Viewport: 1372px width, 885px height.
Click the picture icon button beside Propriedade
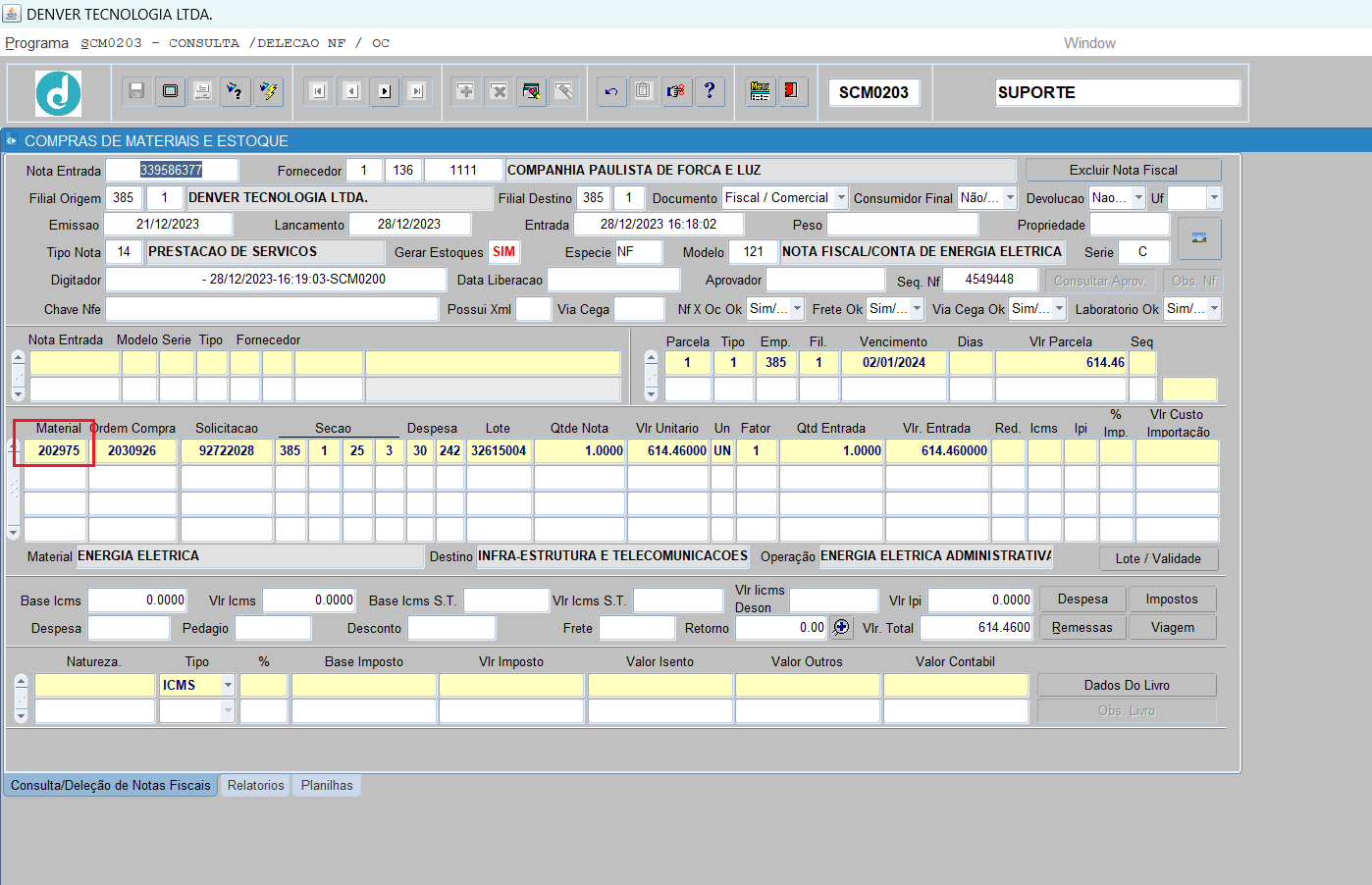tap(1198, 238)
